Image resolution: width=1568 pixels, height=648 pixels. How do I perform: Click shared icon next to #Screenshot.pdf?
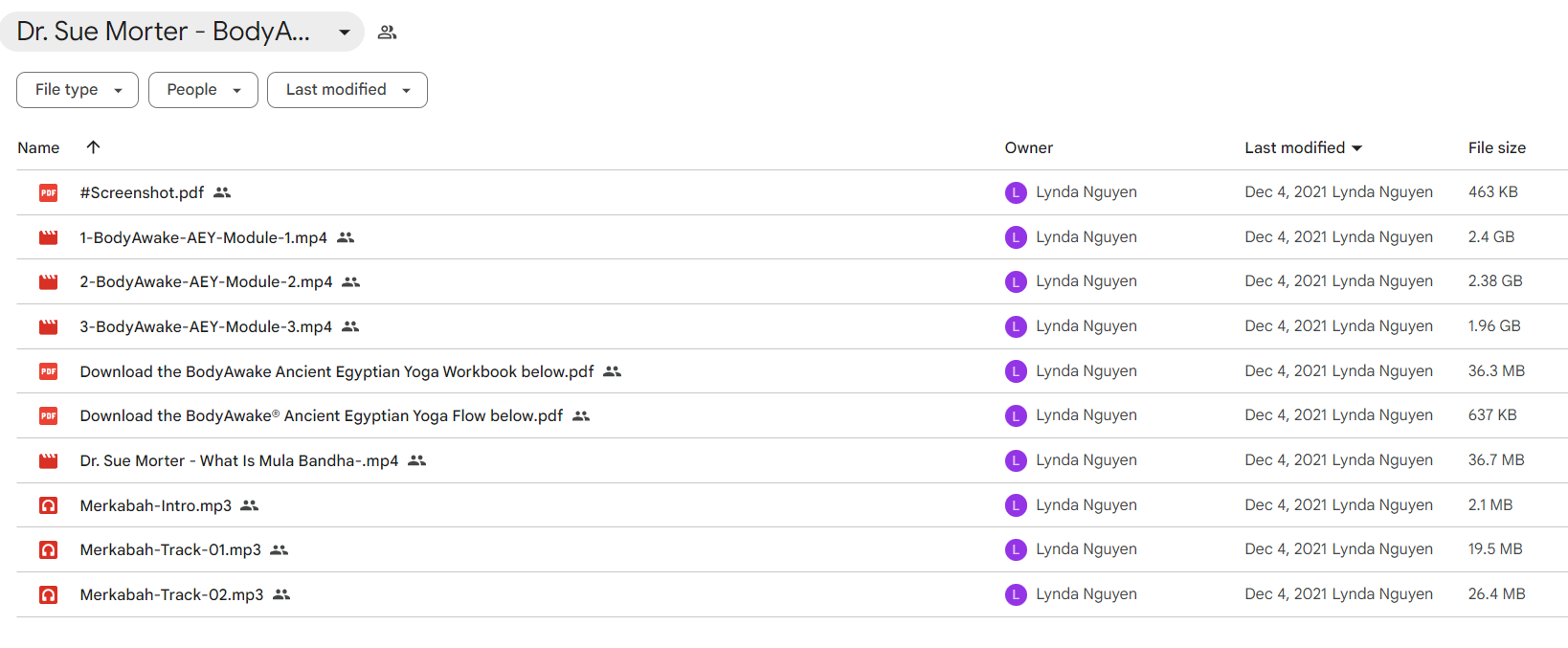pyautogui.click(x=222, y=192)
